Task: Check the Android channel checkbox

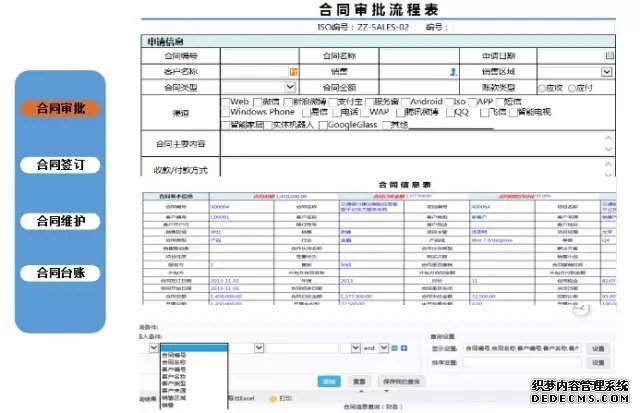Action: [406, 102]
